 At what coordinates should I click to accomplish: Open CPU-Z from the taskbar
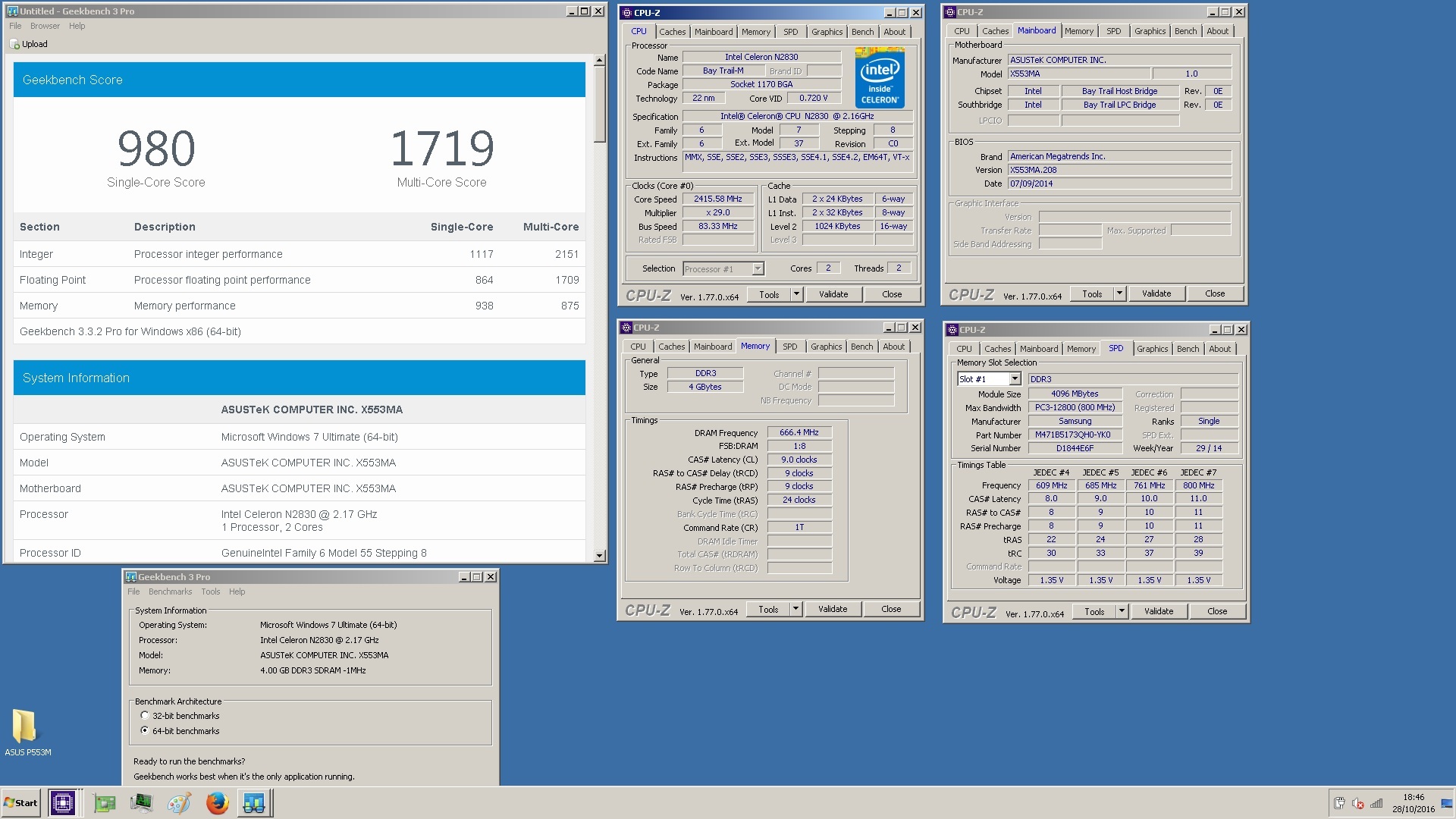tap(62, 802)
